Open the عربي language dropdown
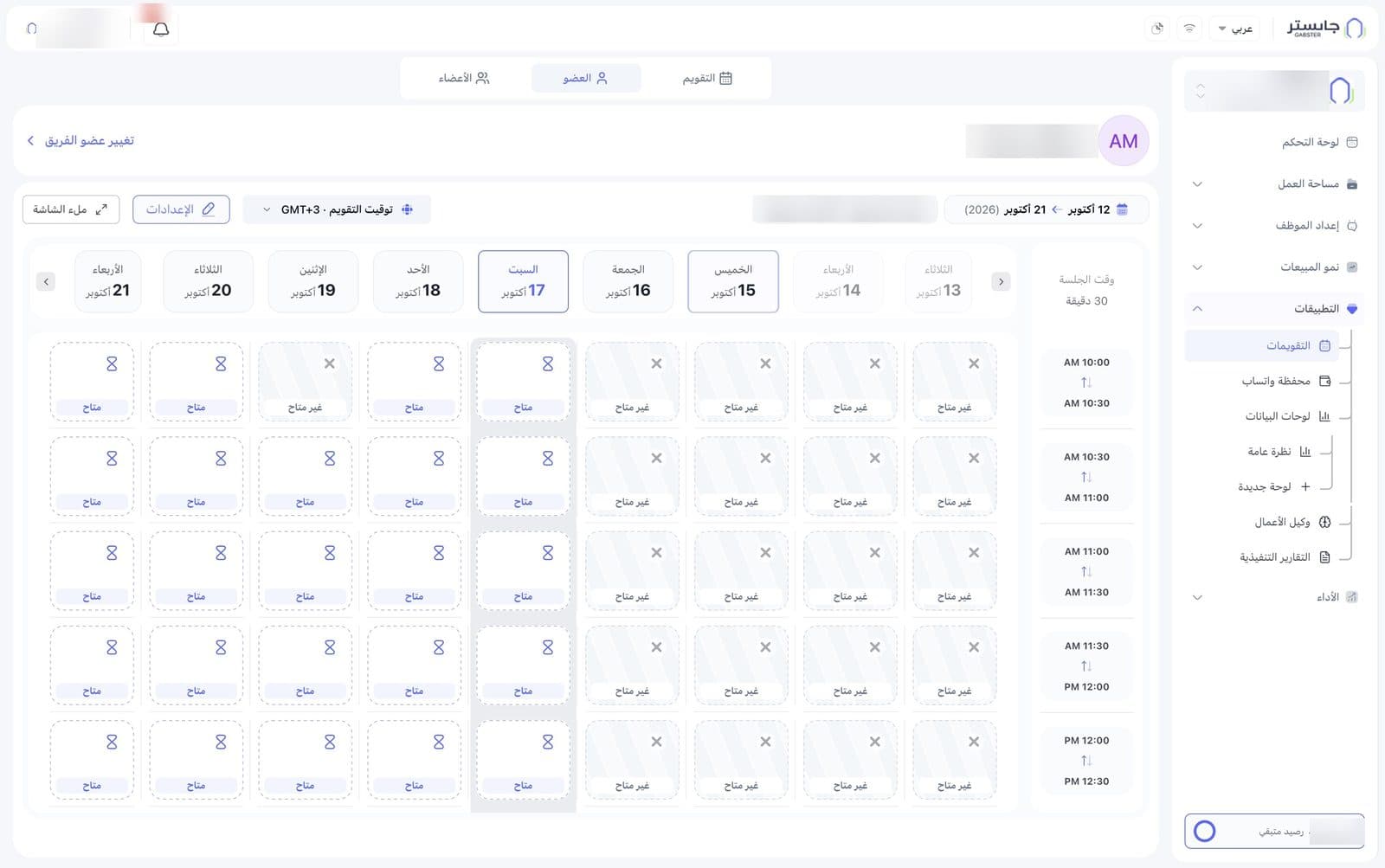 click(x=1235, y=29)
